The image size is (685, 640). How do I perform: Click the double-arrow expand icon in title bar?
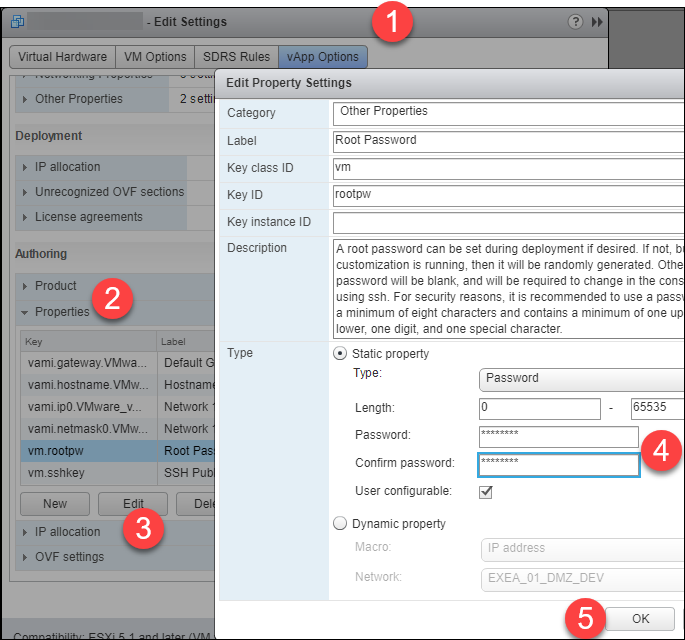(x=598, y=21)
